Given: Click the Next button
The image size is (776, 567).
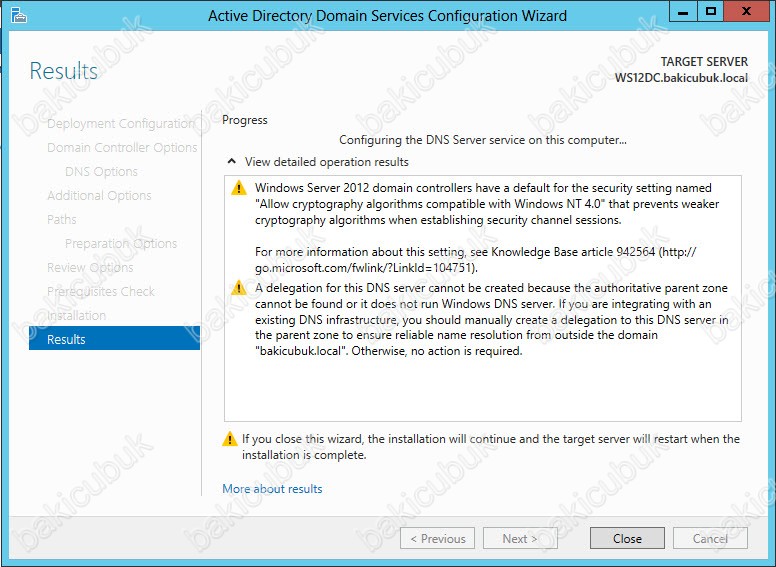Looking at the screenshot, I should point(520,538).
